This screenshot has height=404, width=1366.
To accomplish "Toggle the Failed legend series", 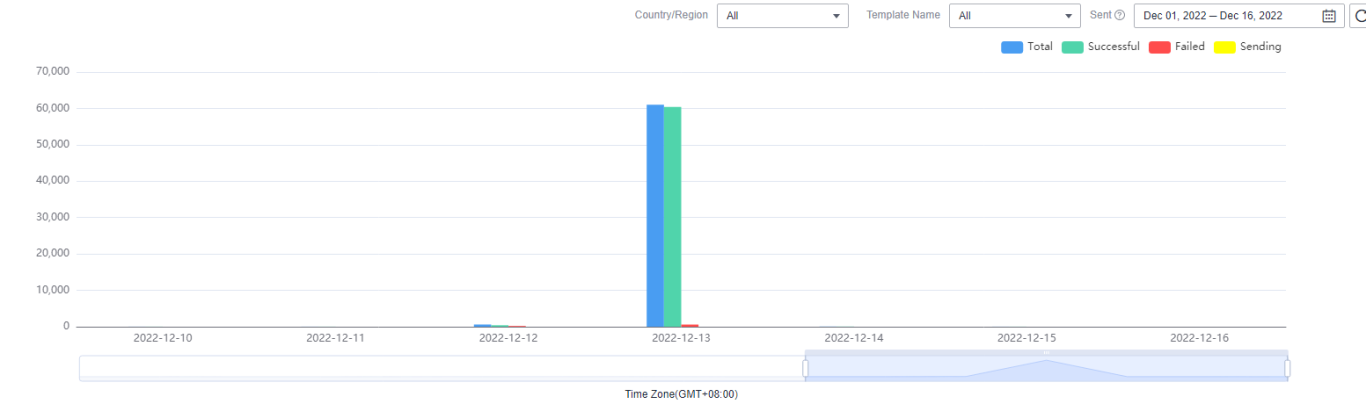I will (x=1177, y=47).
